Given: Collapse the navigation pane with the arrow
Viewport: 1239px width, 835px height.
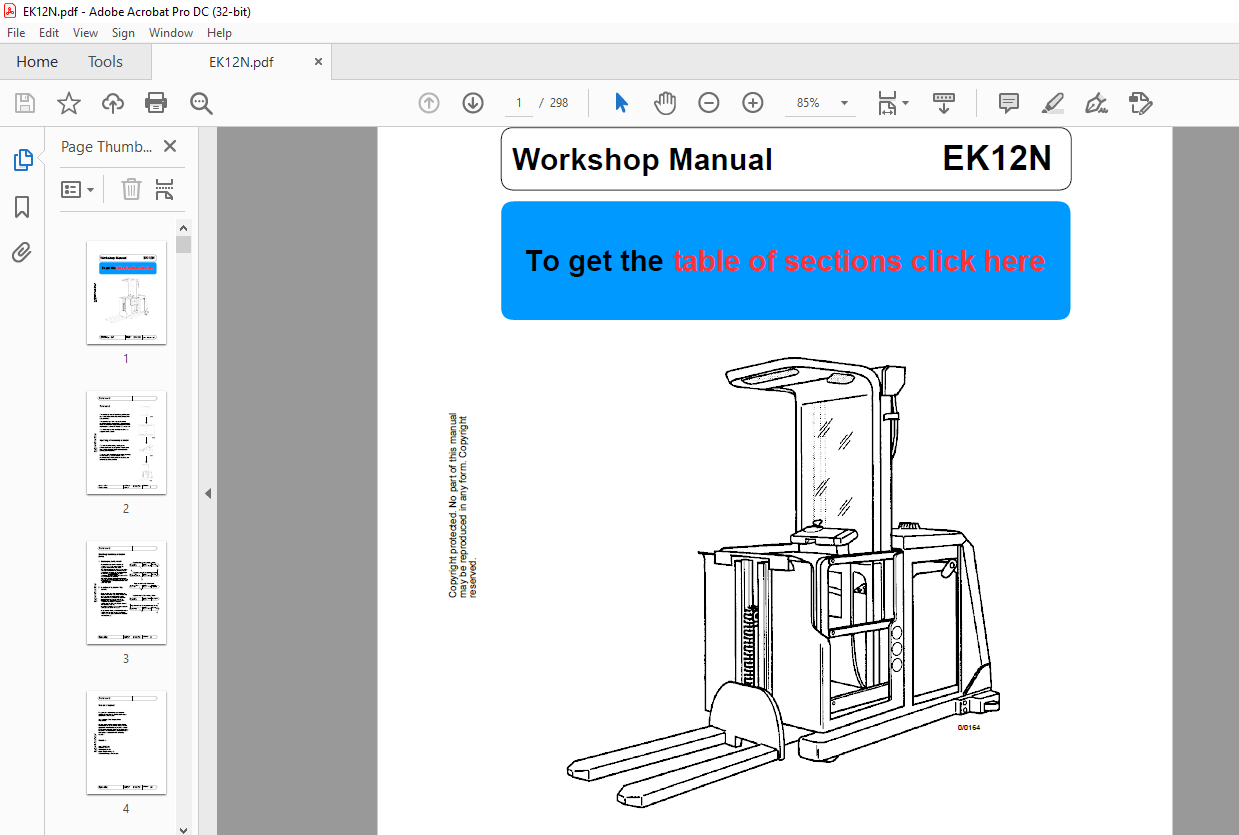Looking at the screenshot, I should click(x=207, y=493).
